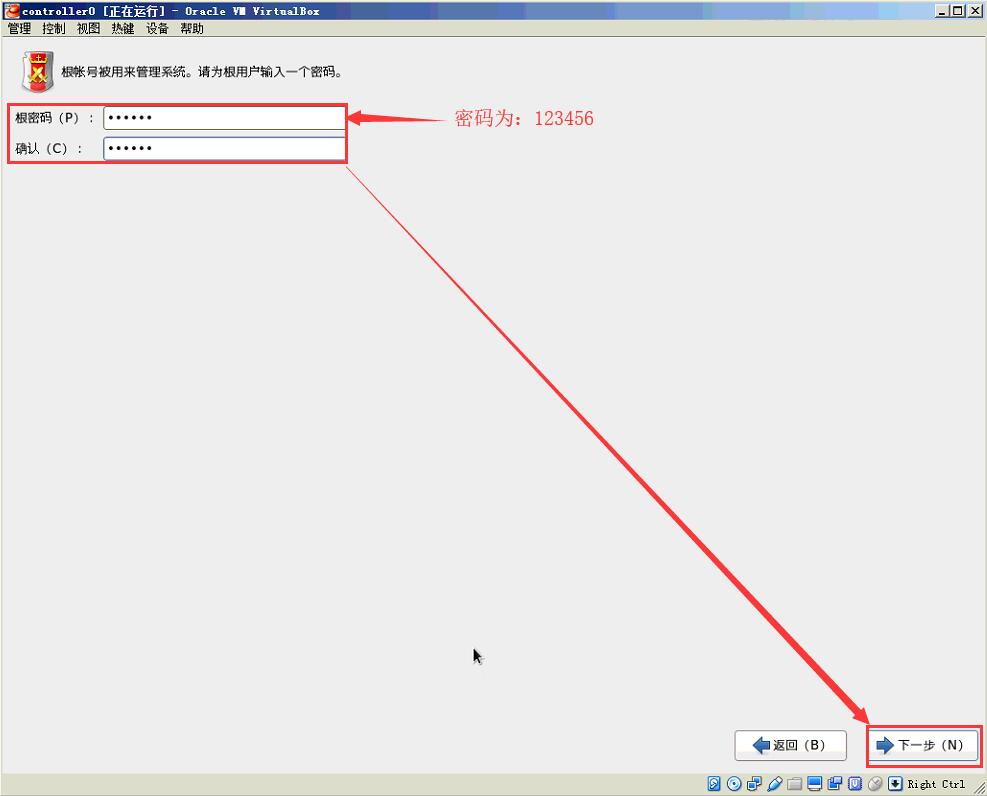Click the 根密码 (P) label

tap(54, 118)
